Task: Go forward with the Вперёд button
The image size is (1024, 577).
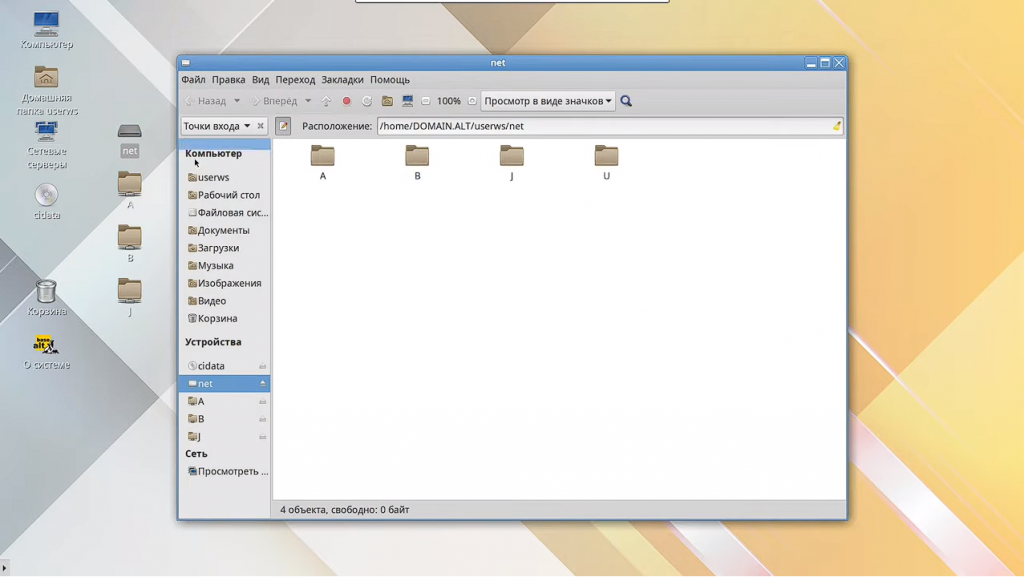Action: click(275, 101)
